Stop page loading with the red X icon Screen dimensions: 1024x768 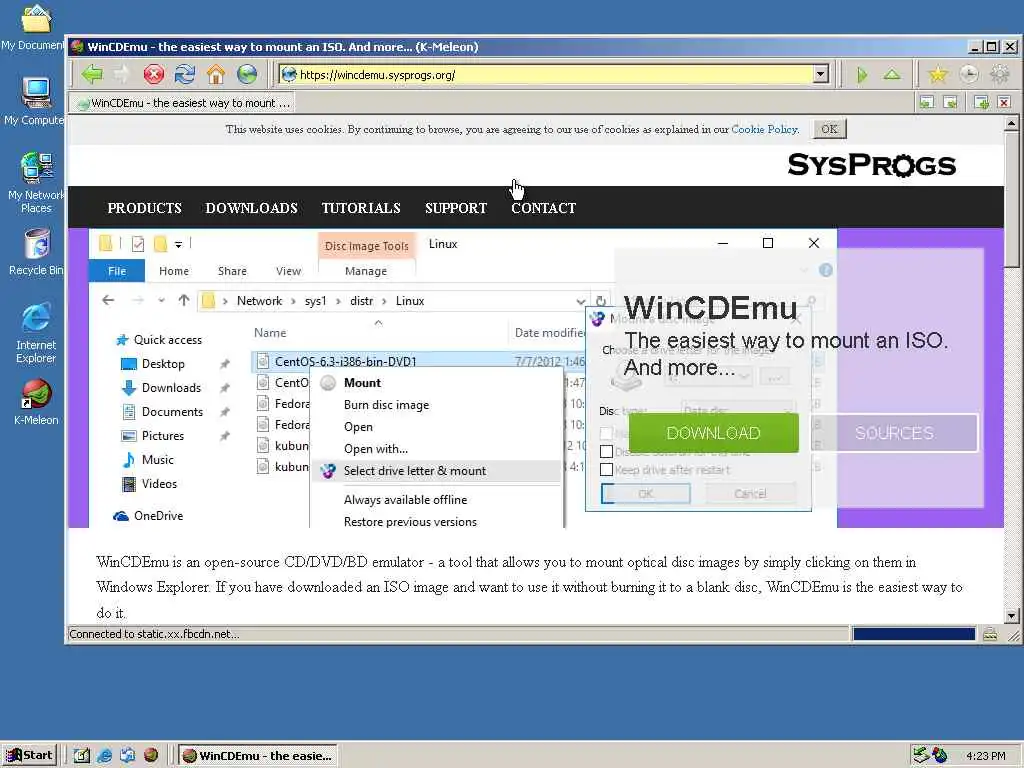pyautogui.click(x=153, y=74)
